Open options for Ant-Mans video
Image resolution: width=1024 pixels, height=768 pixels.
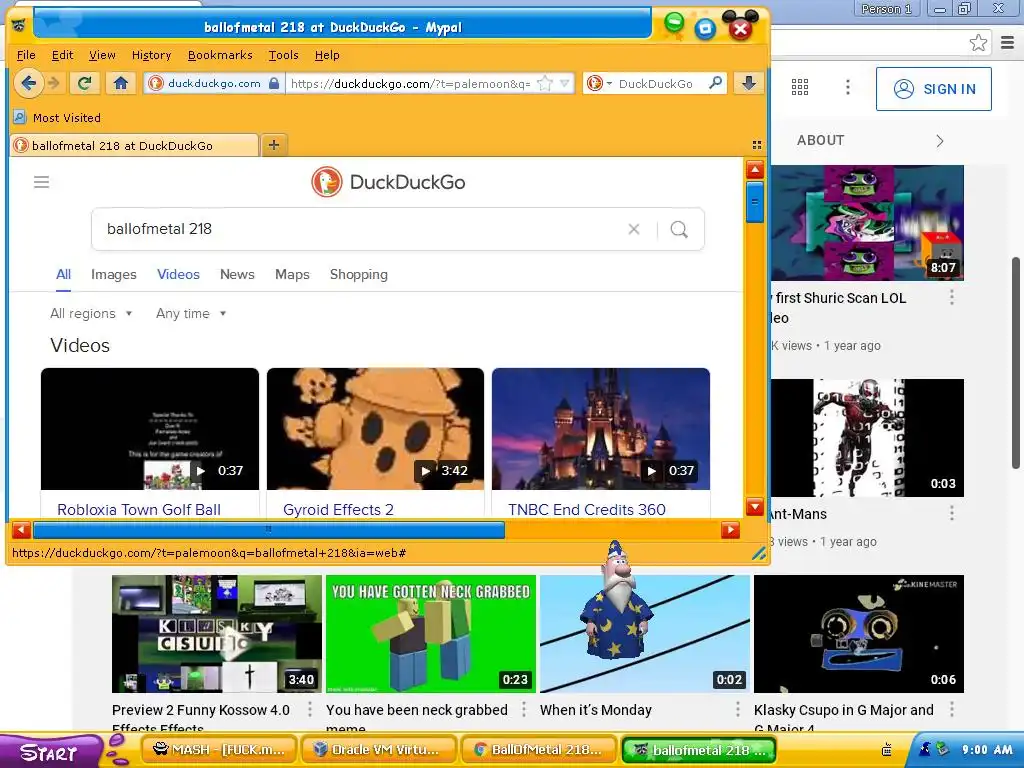point(952,513)
